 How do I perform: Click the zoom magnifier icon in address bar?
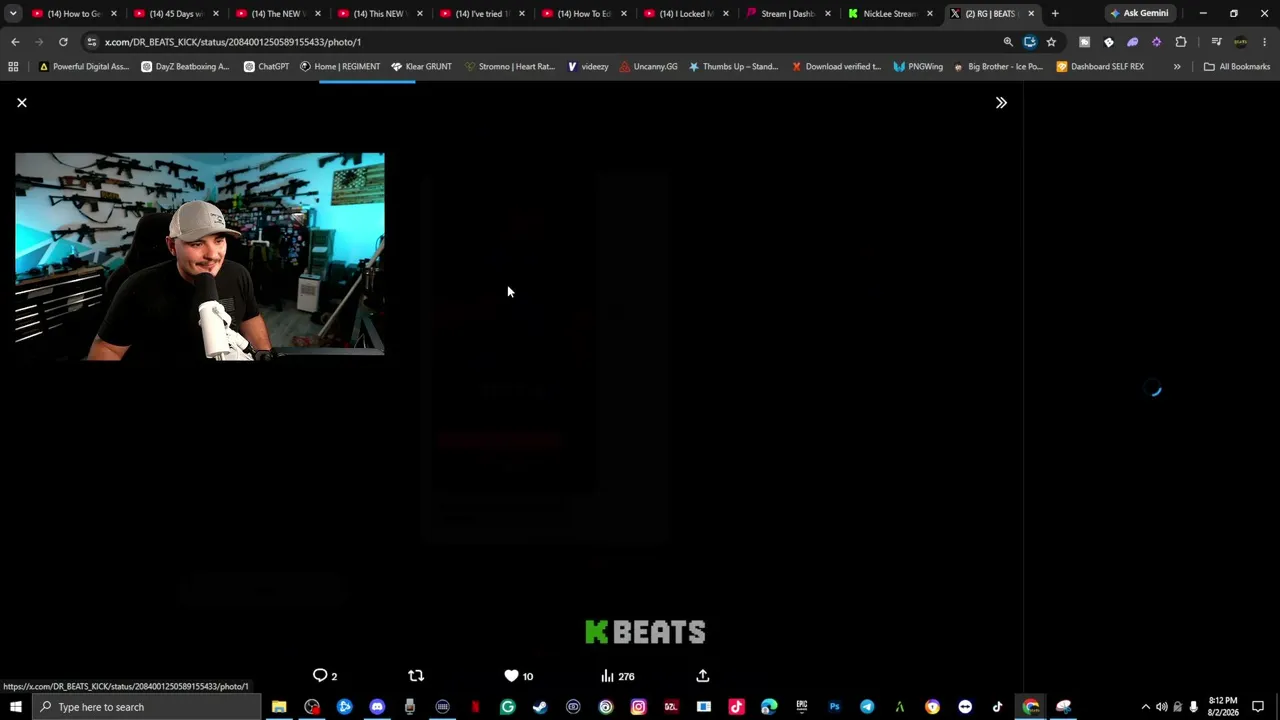1008,42
